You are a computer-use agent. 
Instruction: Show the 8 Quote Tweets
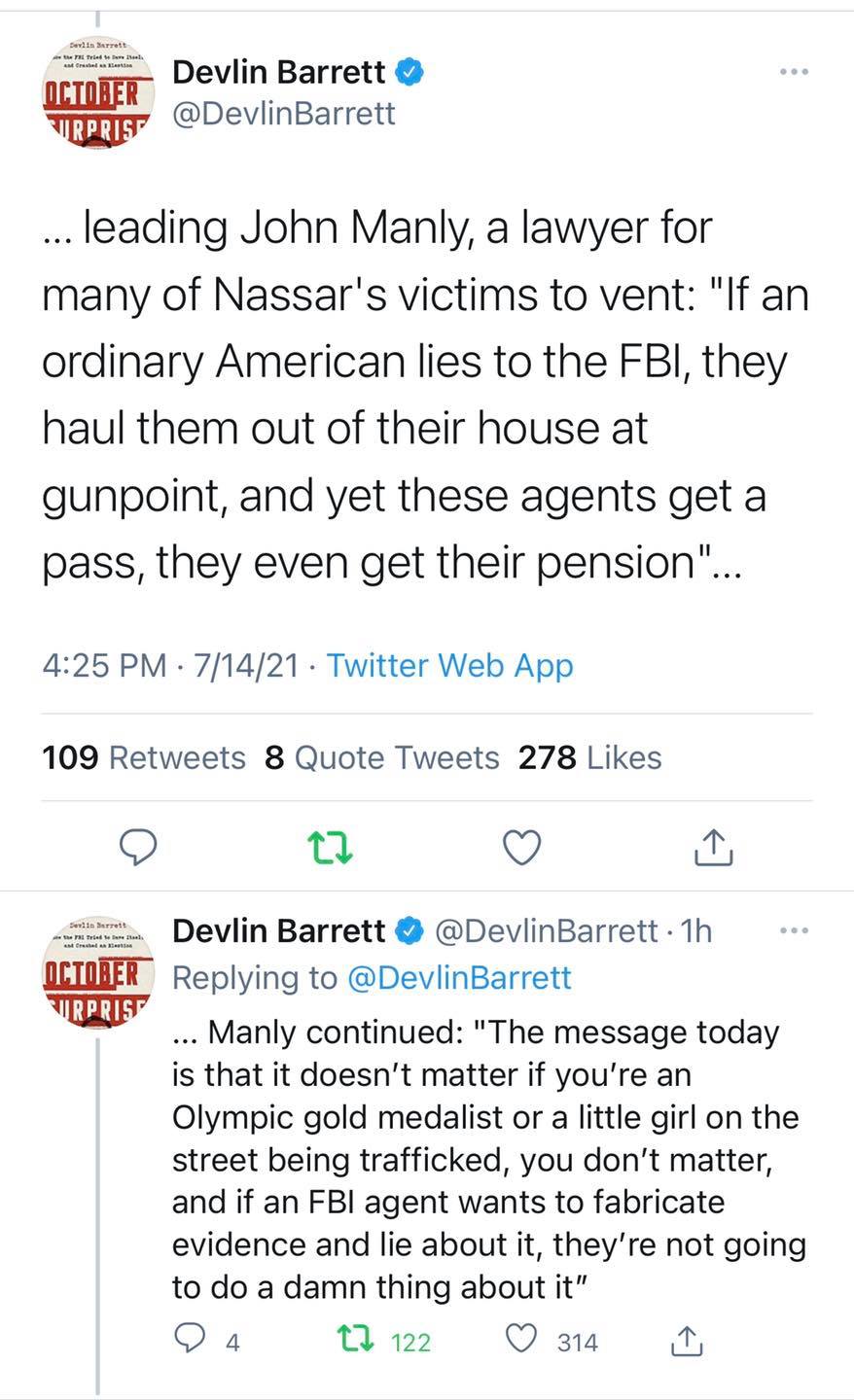(x=376, y=756)
